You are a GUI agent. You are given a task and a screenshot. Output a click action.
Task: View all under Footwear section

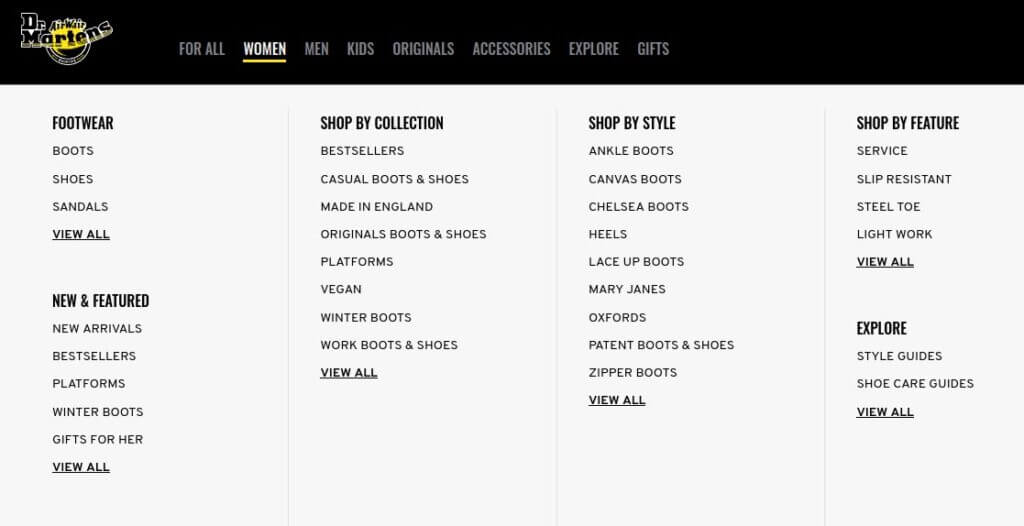click(x=81, y=235)
